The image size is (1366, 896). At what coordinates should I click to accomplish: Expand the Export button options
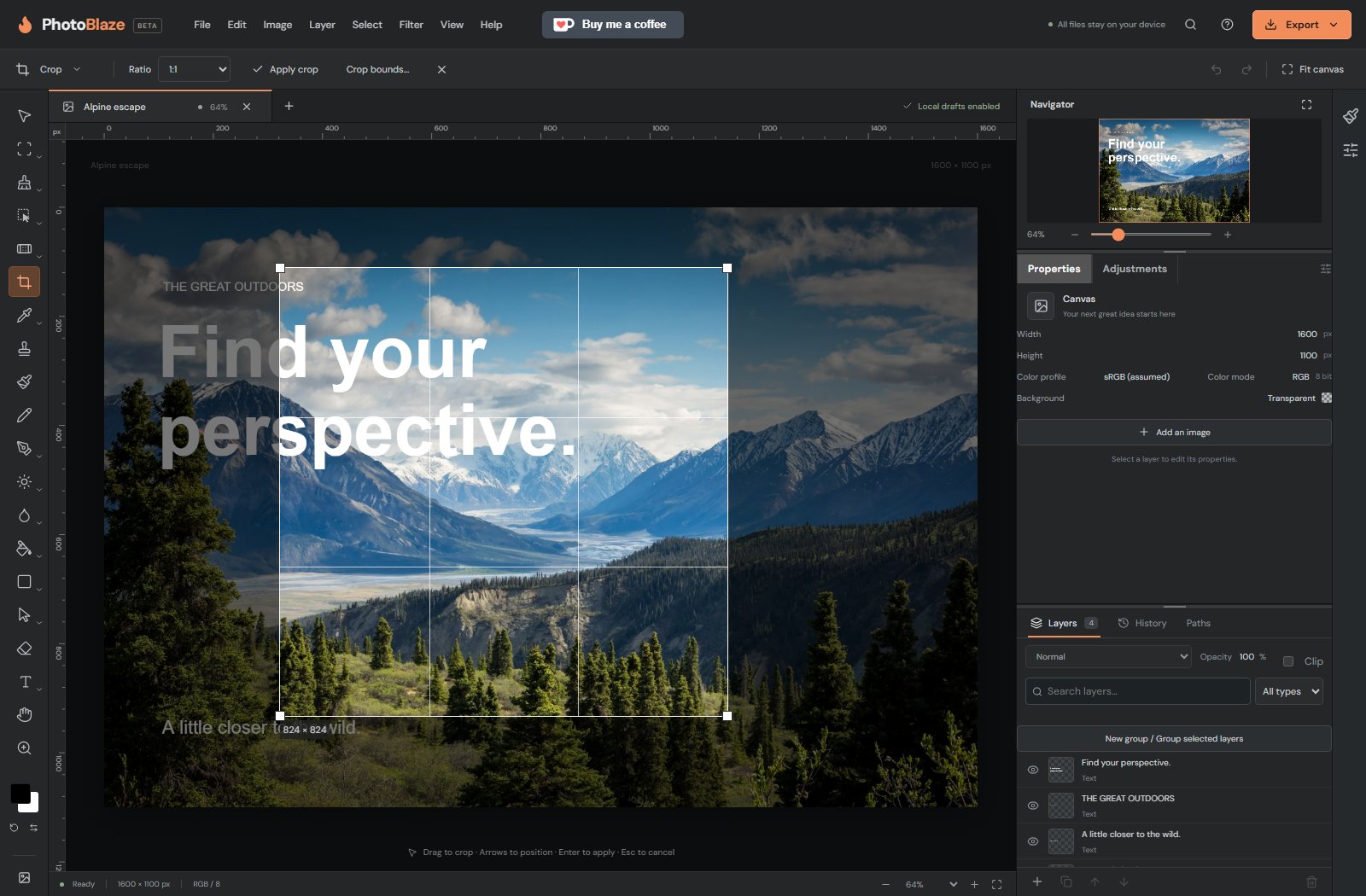(1334, 25)
